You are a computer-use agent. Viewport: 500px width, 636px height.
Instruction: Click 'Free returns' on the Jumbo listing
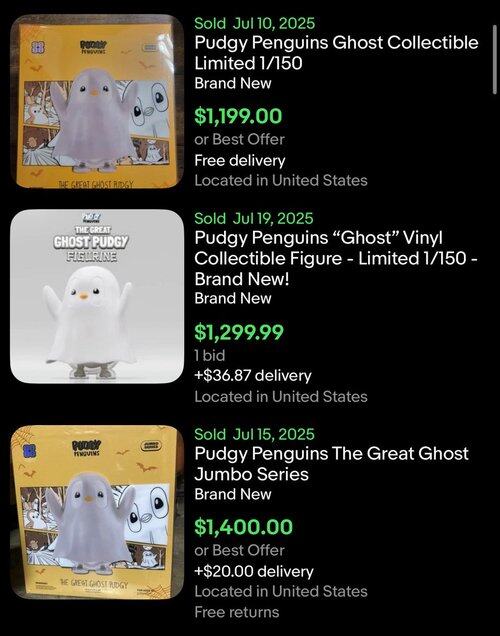coord(237,612)
